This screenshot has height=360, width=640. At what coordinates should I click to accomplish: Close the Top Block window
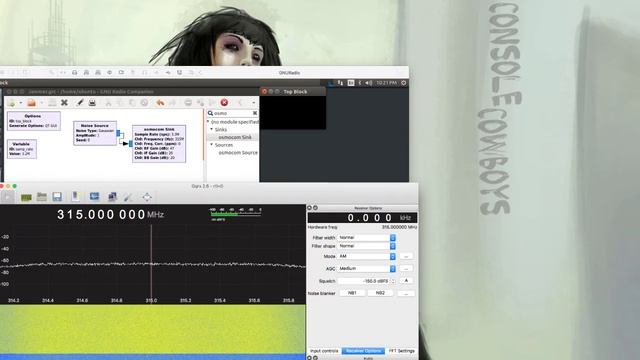coord(264,91)
